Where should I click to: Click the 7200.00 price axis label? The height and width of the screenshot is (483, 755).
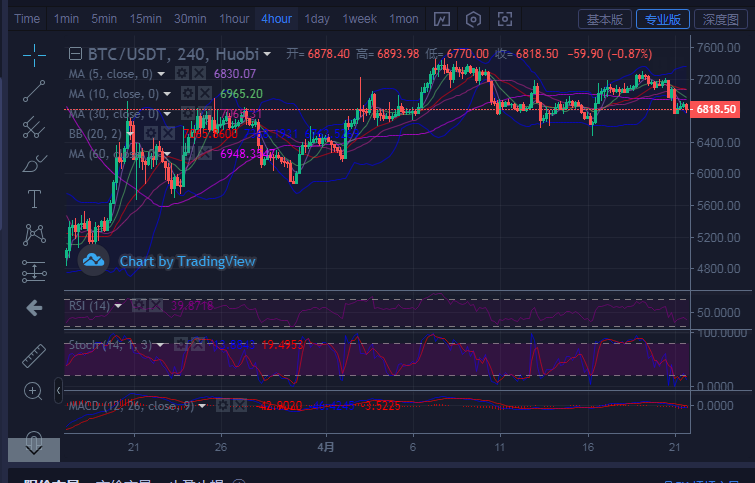pyautogui.click(x=718, y=79)
